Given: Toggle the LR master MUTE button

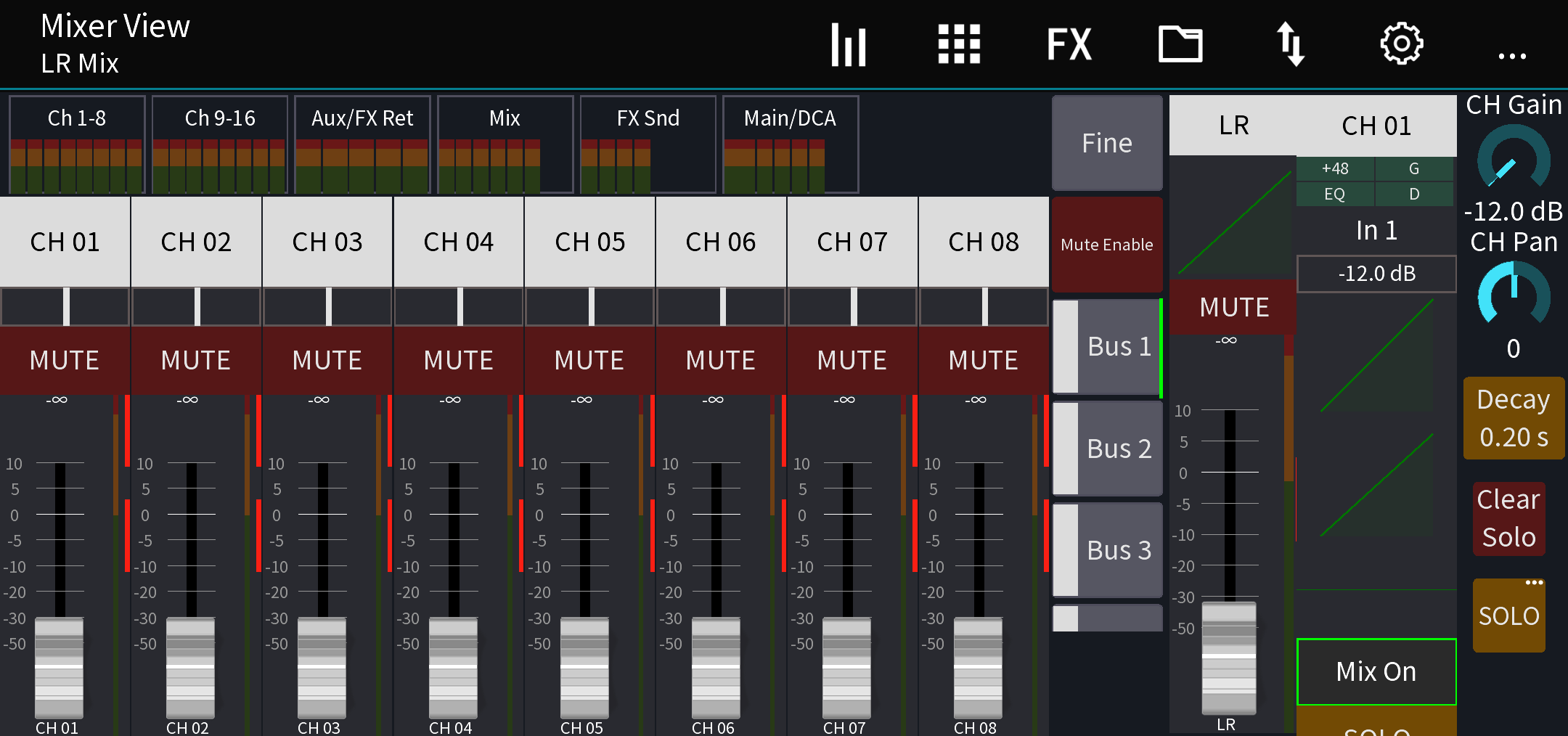Looking at the screenshot, I should [1233, 307].
